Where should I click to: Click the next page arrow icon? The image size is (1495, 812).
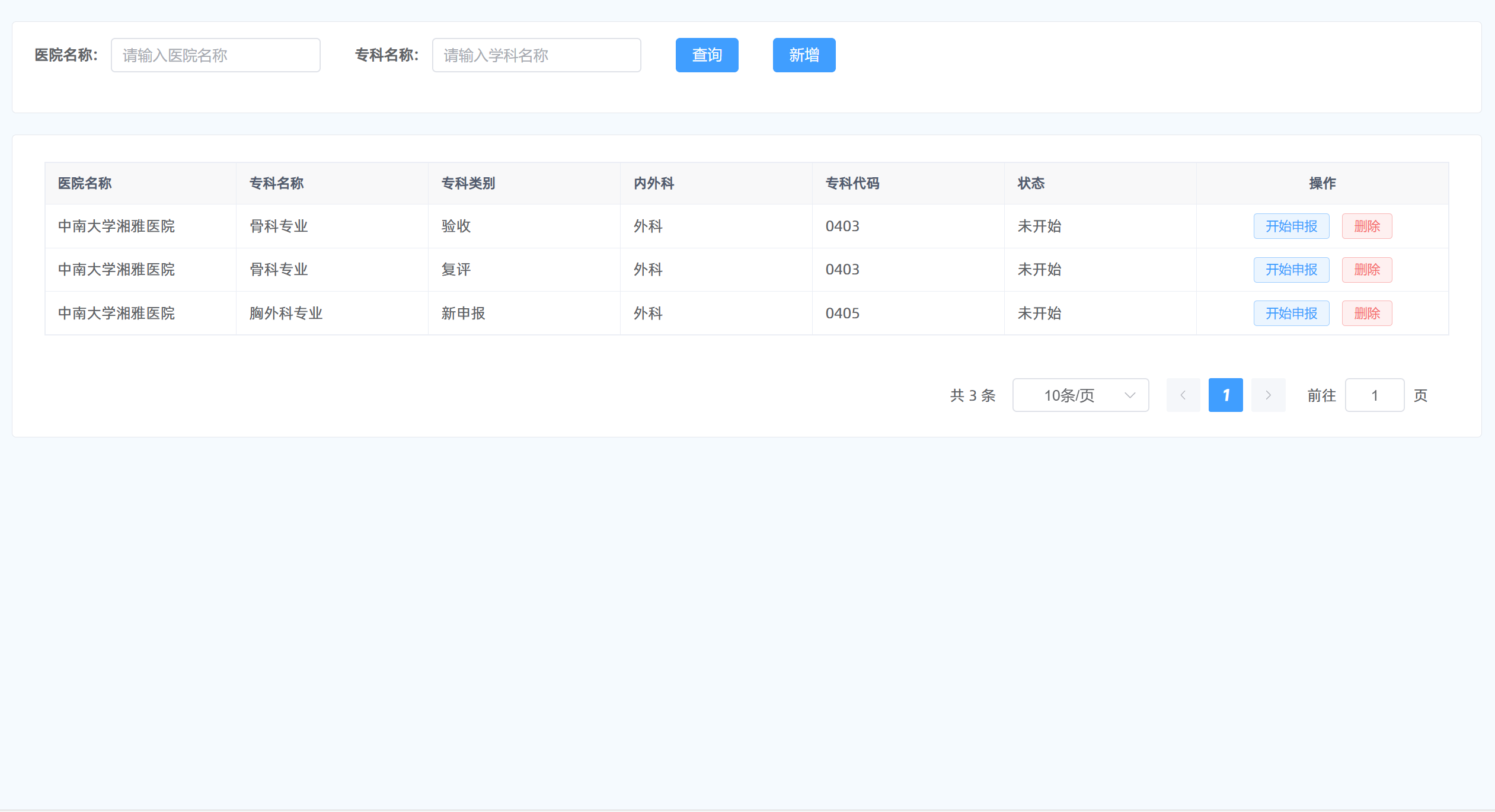[1268, 395]
